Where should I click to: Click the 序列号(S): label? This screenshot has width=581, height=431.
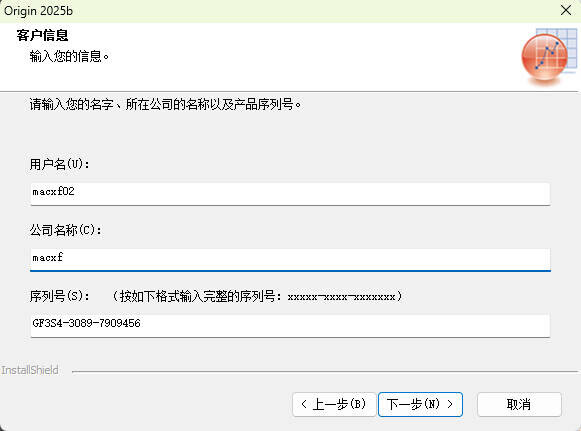59,296
